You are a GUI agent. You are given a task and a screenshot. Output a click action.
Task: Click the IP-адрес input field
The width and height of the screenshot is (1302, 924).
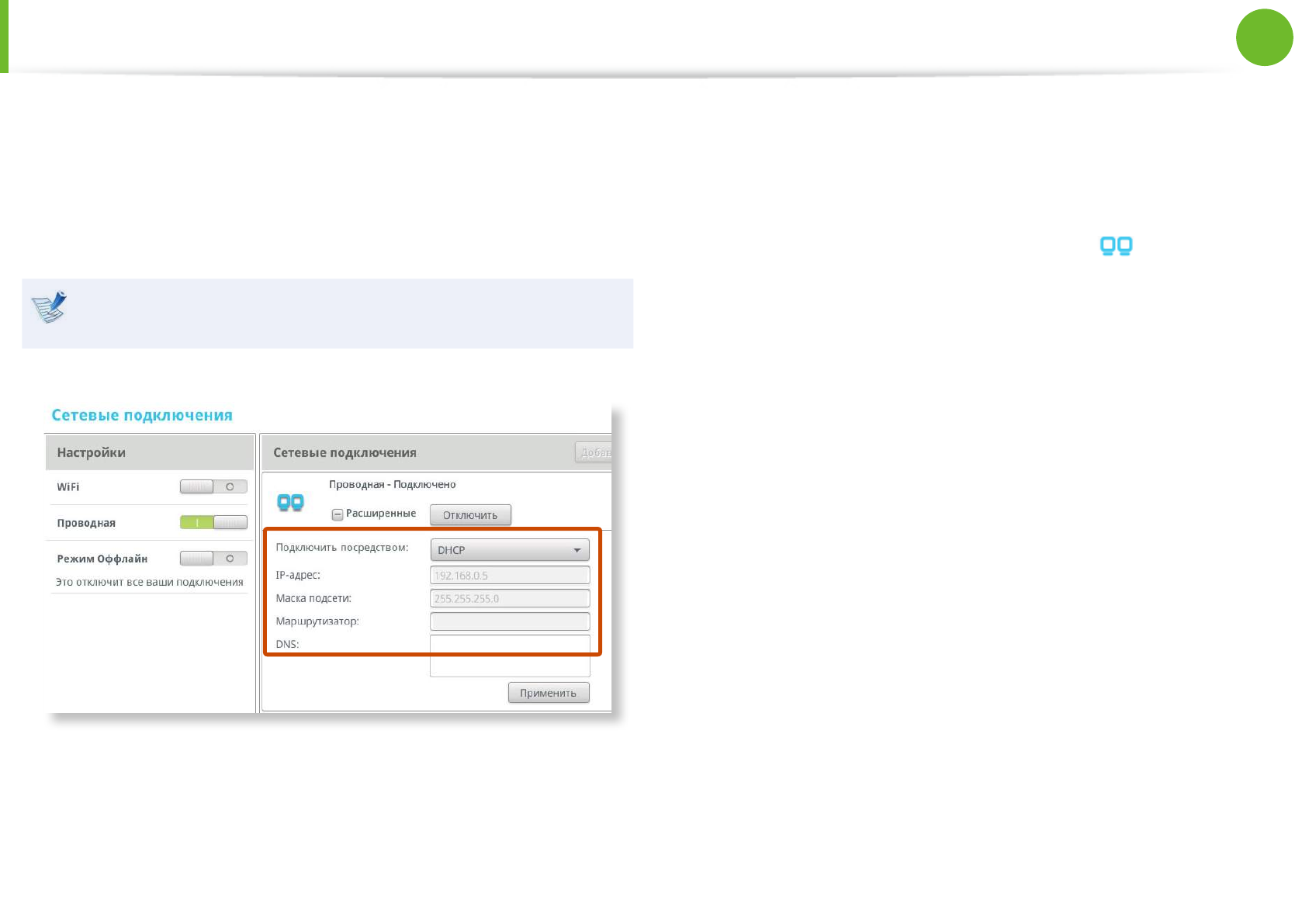pos(509,576)
